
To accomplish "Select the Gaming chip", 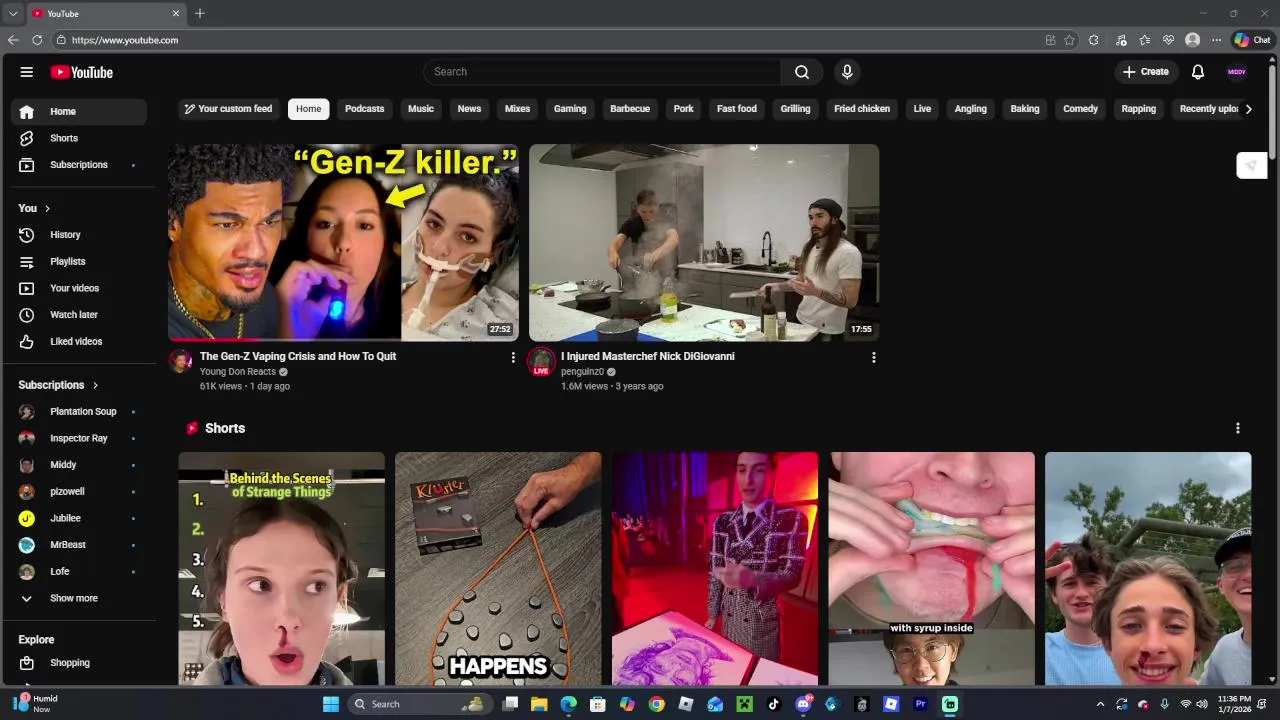I will point(570,109).
